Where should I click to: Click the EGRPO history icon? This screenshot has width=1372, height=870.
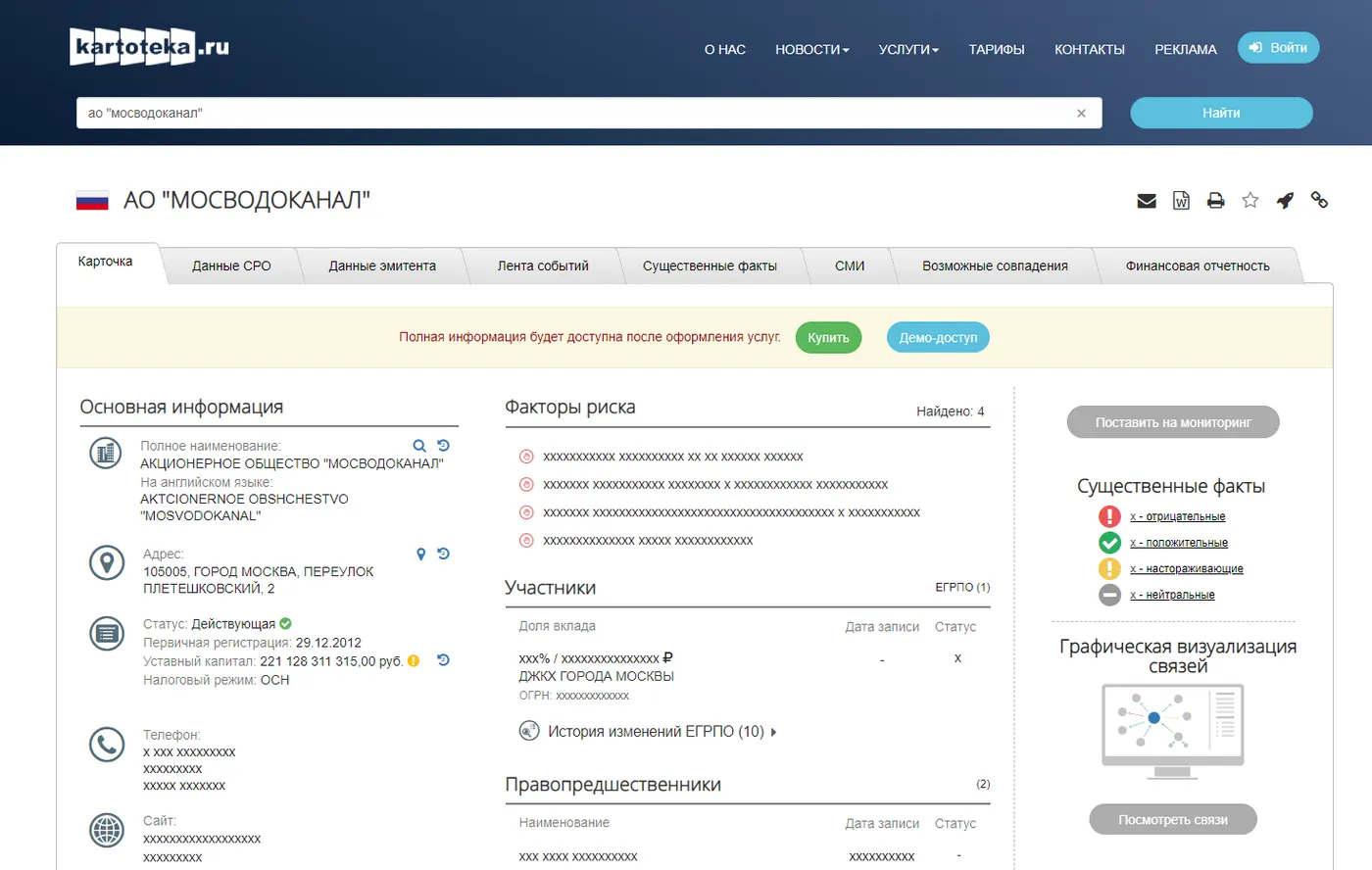[x=529, y=731]
